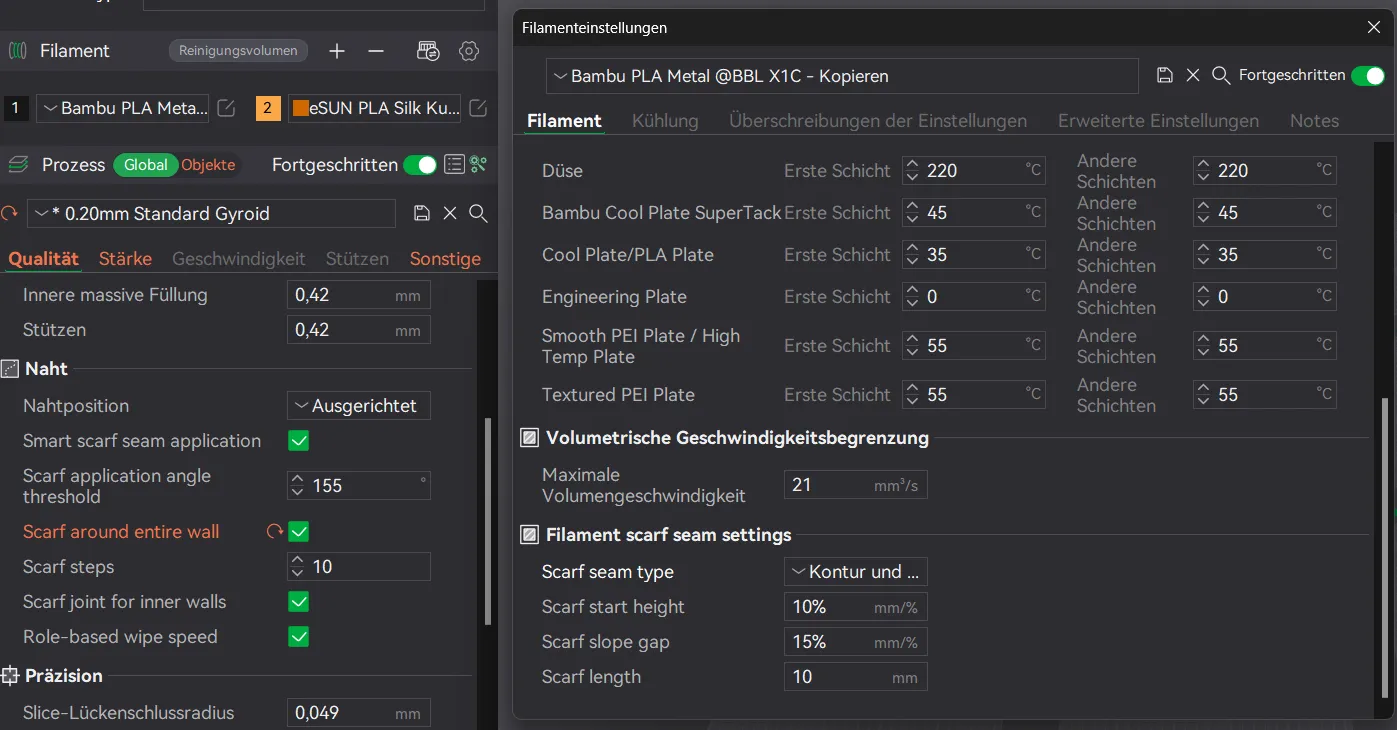The width and height of the screenshot is (1397, 730).
Task: Open filament settings gear icon
Action: click(x=469, y=51)
